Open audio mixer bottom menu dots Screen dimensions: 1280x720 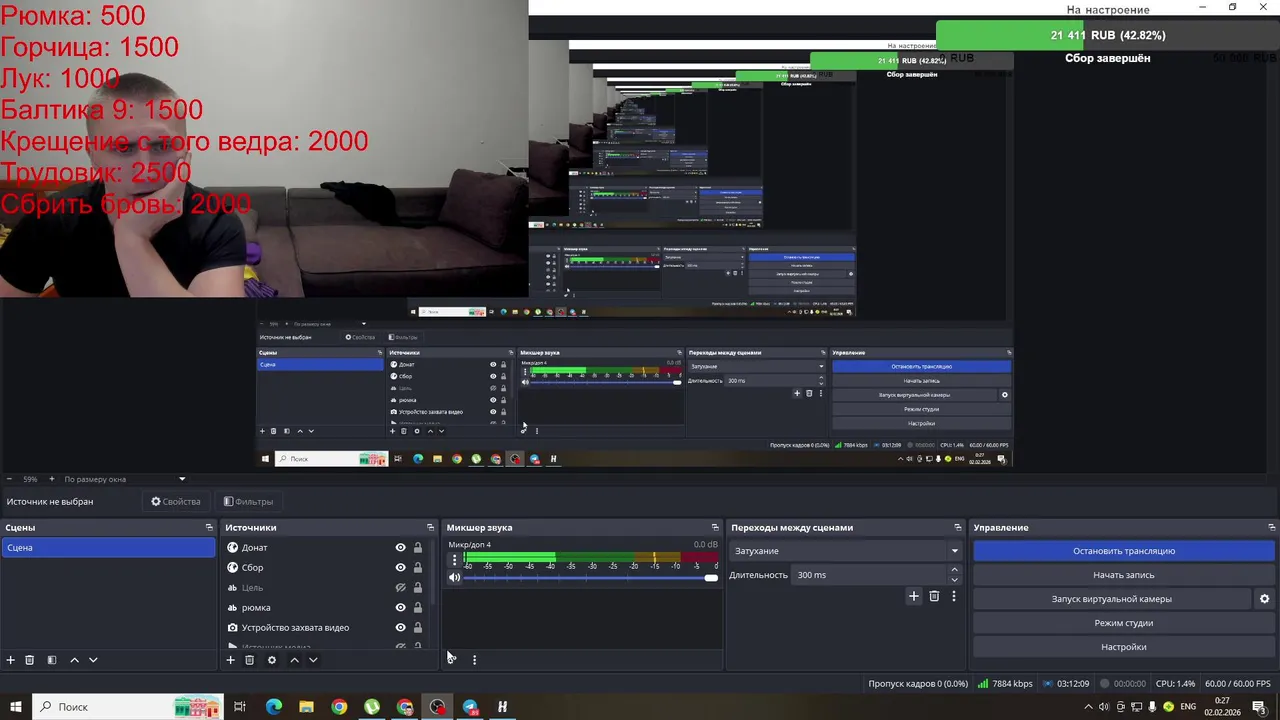(x=474, y=660)
